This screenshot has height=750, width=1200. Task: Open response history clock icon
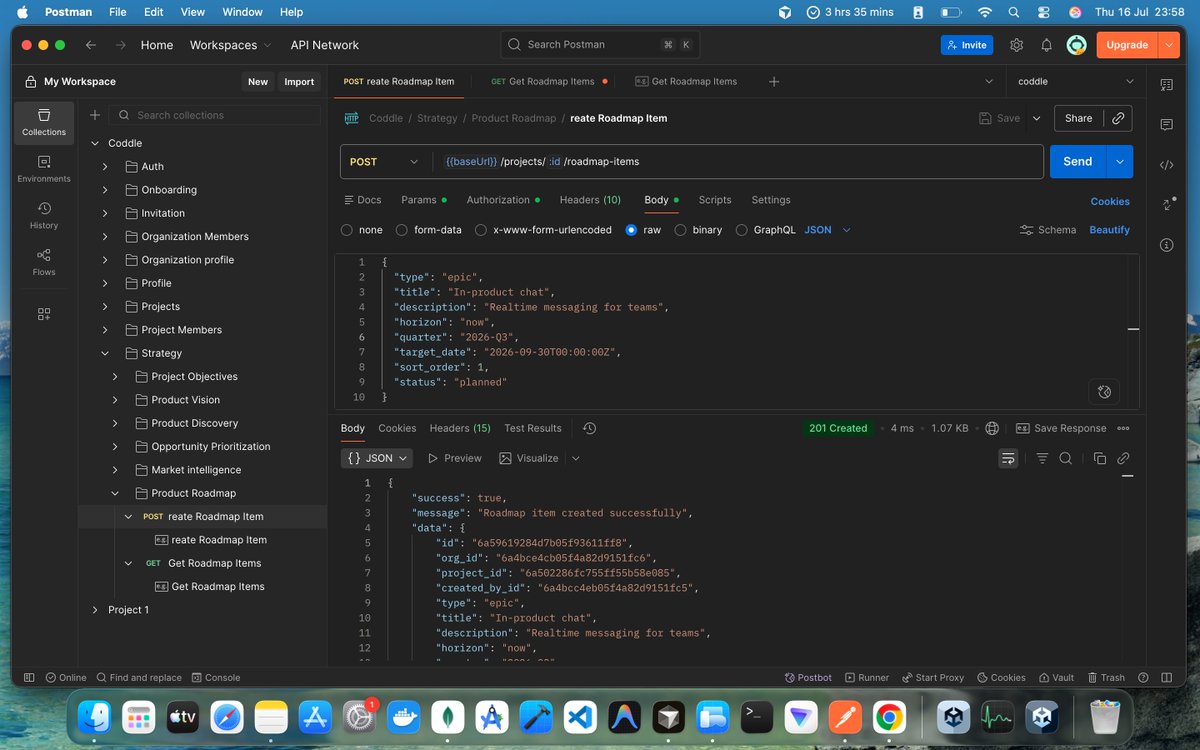click(x=589, y=428)
